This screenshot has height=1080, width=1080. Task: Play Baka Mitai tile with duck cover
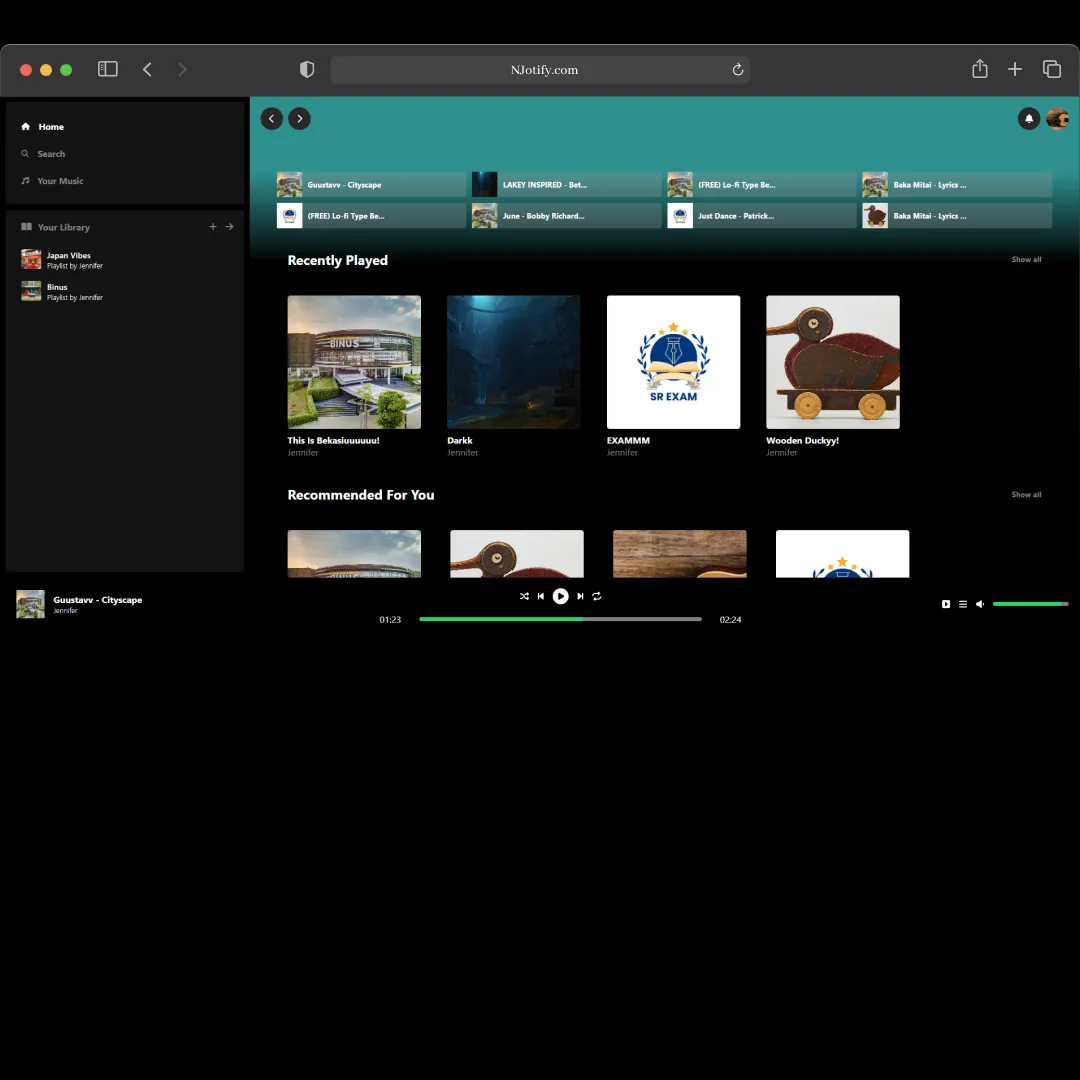pyautogui.click(x=957, y=216)
